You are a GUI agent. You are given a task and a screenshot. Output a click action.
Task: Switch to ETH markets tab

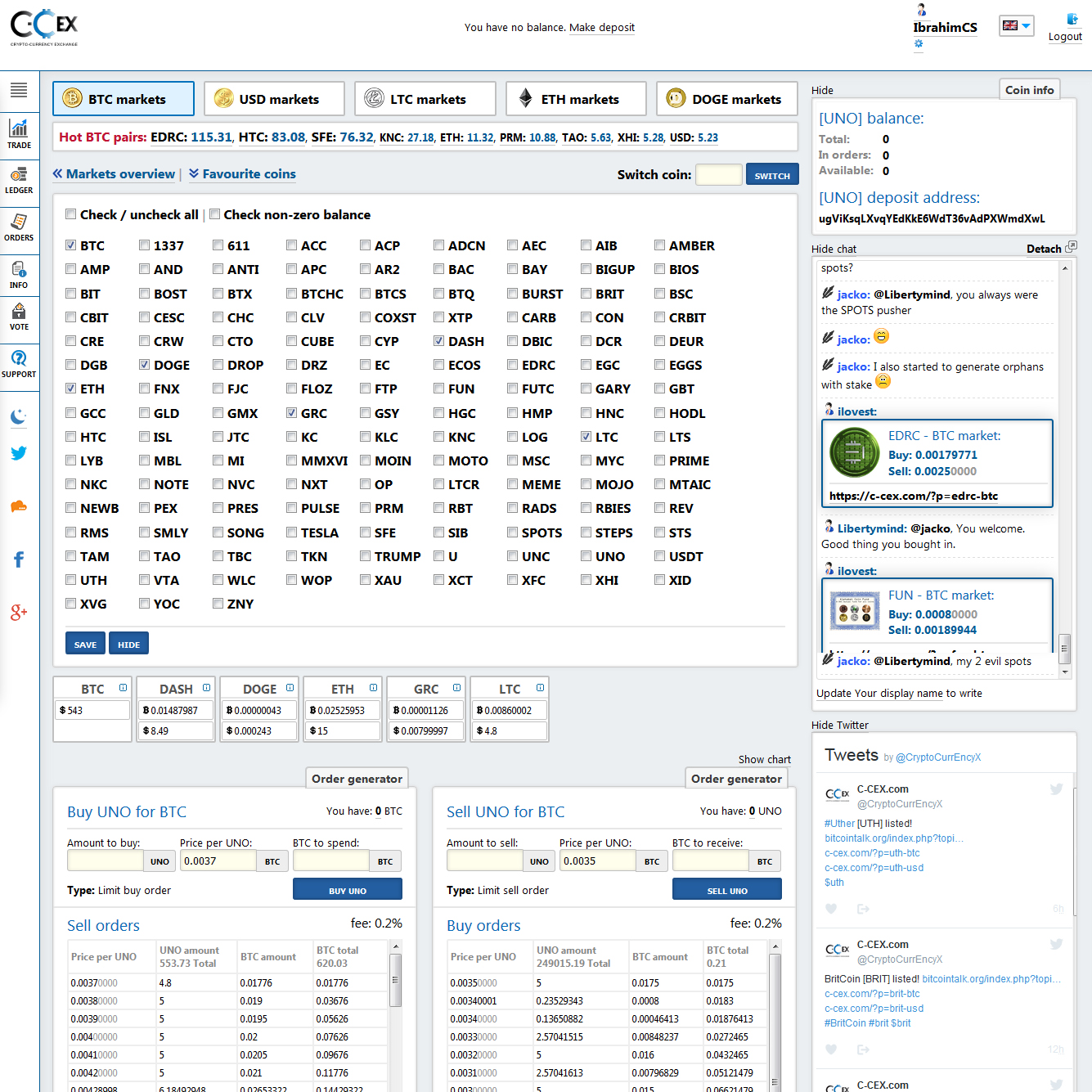click(576, 98)
